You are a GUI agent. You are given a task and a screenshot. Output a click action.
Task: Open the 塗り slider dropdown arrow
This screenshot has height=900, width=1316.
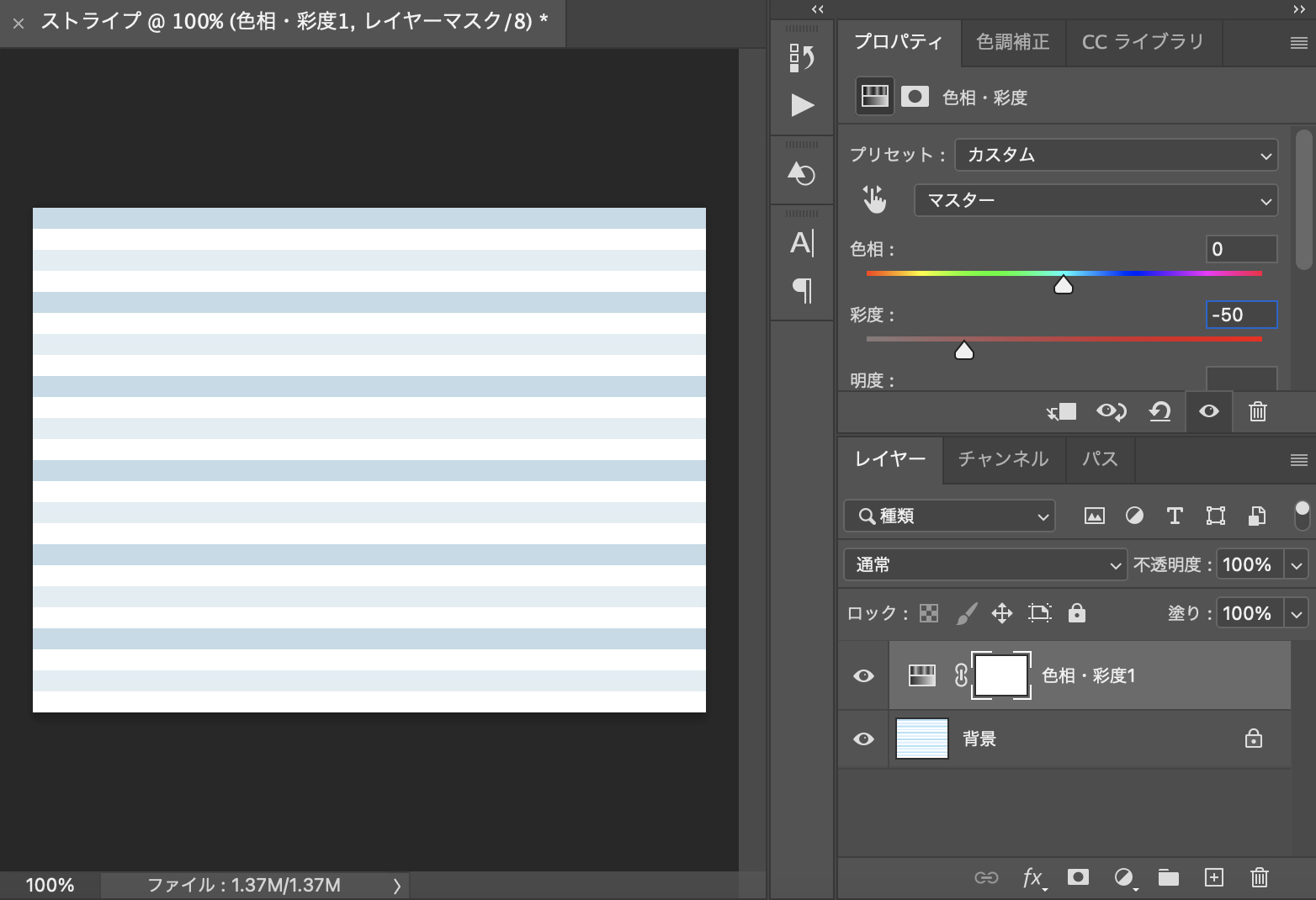[x=1297, y=613]
